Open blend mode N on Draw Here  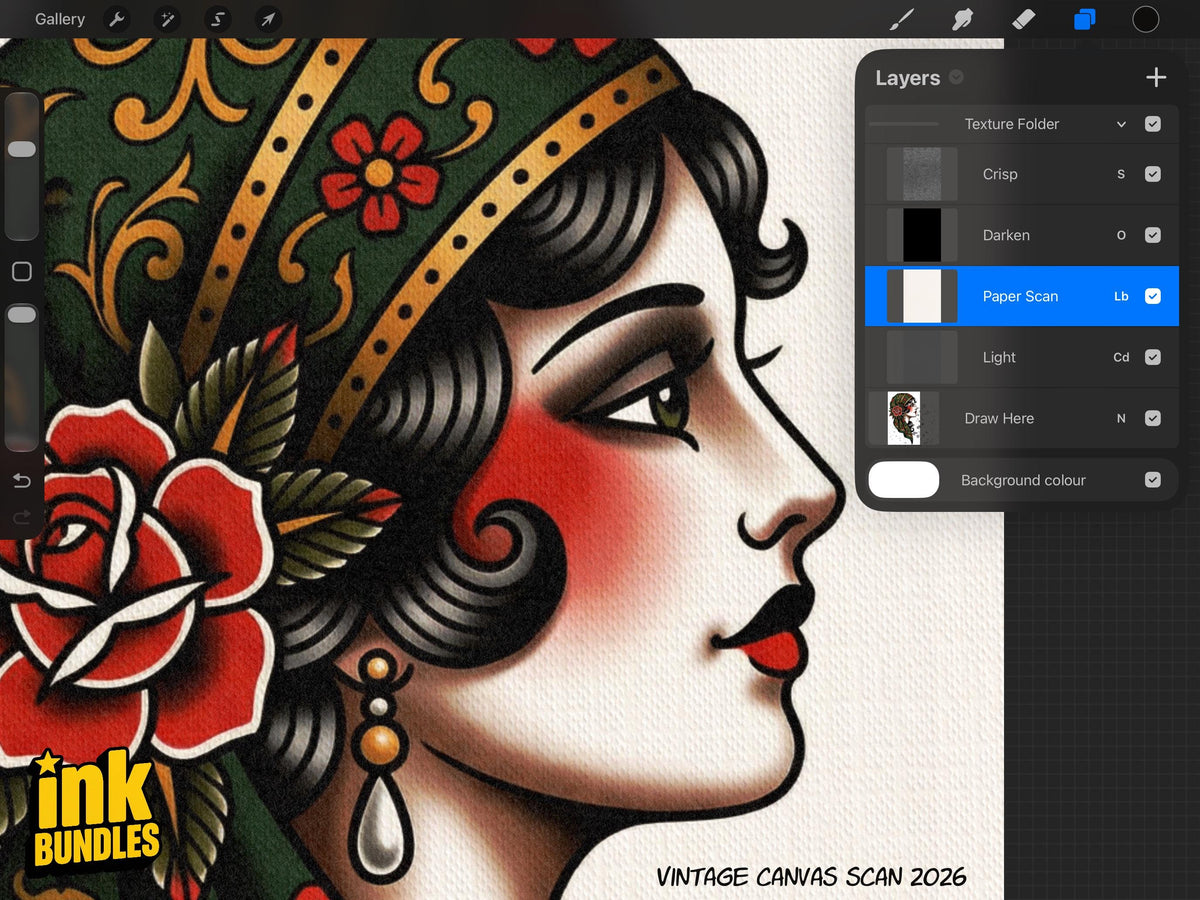[x=1121, y=418]
